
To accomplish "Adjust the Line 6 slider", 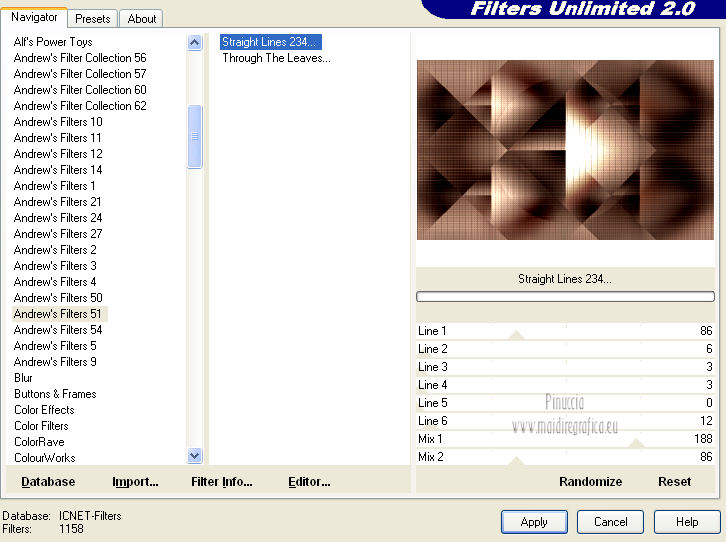I will 565,421.
